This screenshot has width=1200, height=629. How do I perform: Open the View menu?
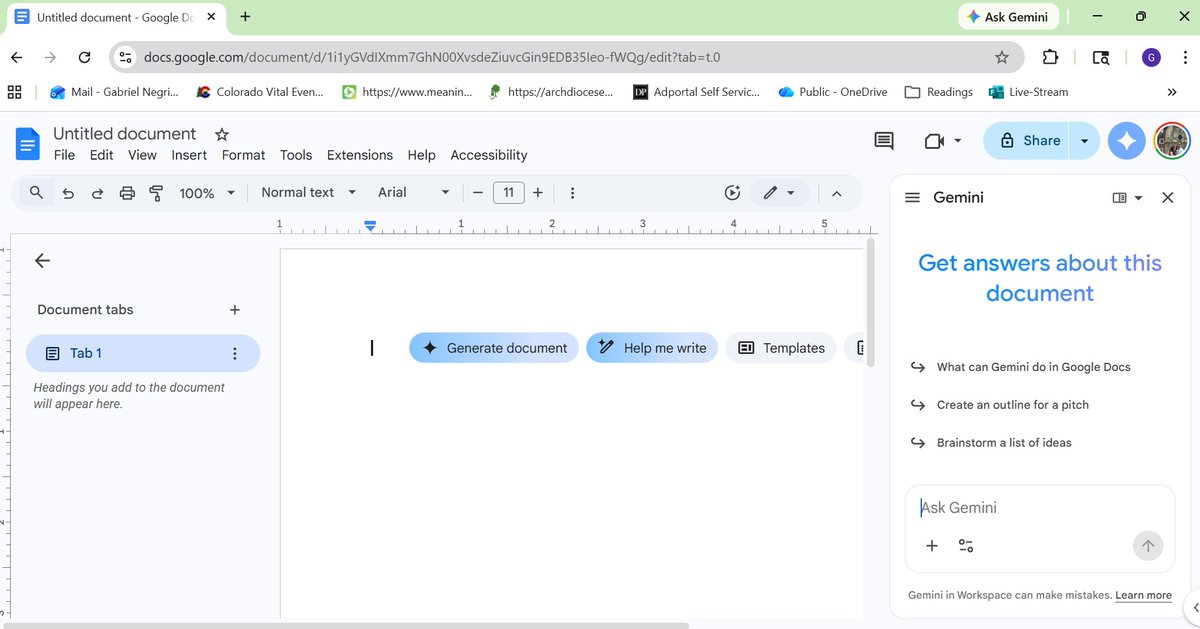[x=142, y=155]
